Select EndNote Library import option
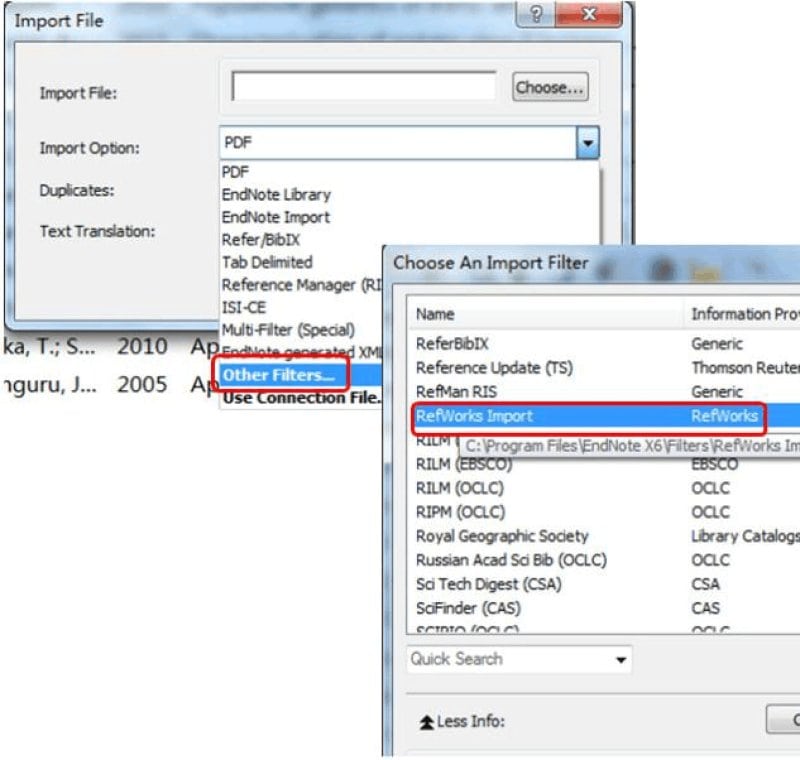This screenshot has height=760, width=800. pyautogui.click(x=276, y=194)
